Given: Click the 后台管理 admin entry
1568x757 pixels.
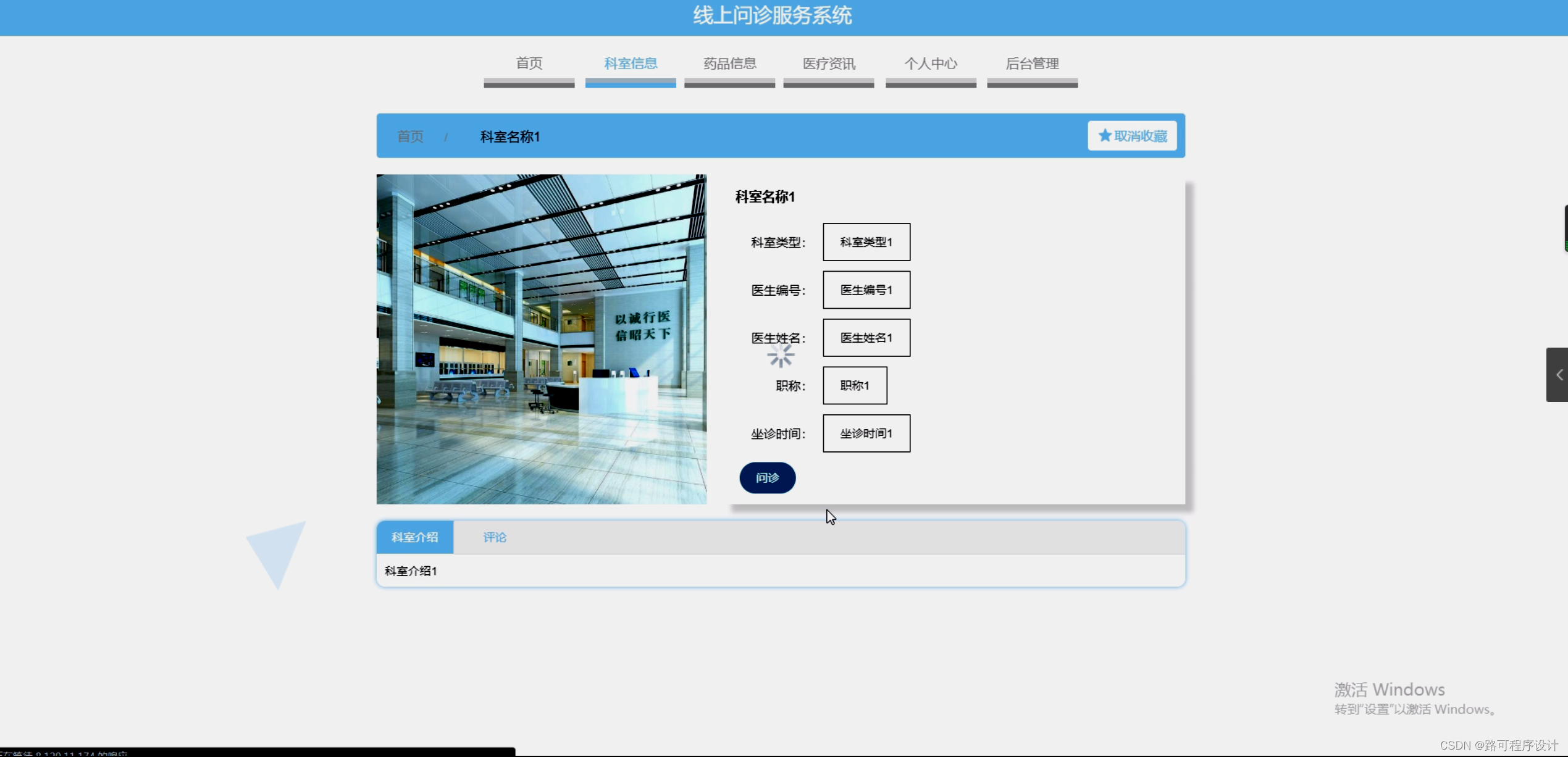Looking at the screenshot, I should coord(1032,63).
